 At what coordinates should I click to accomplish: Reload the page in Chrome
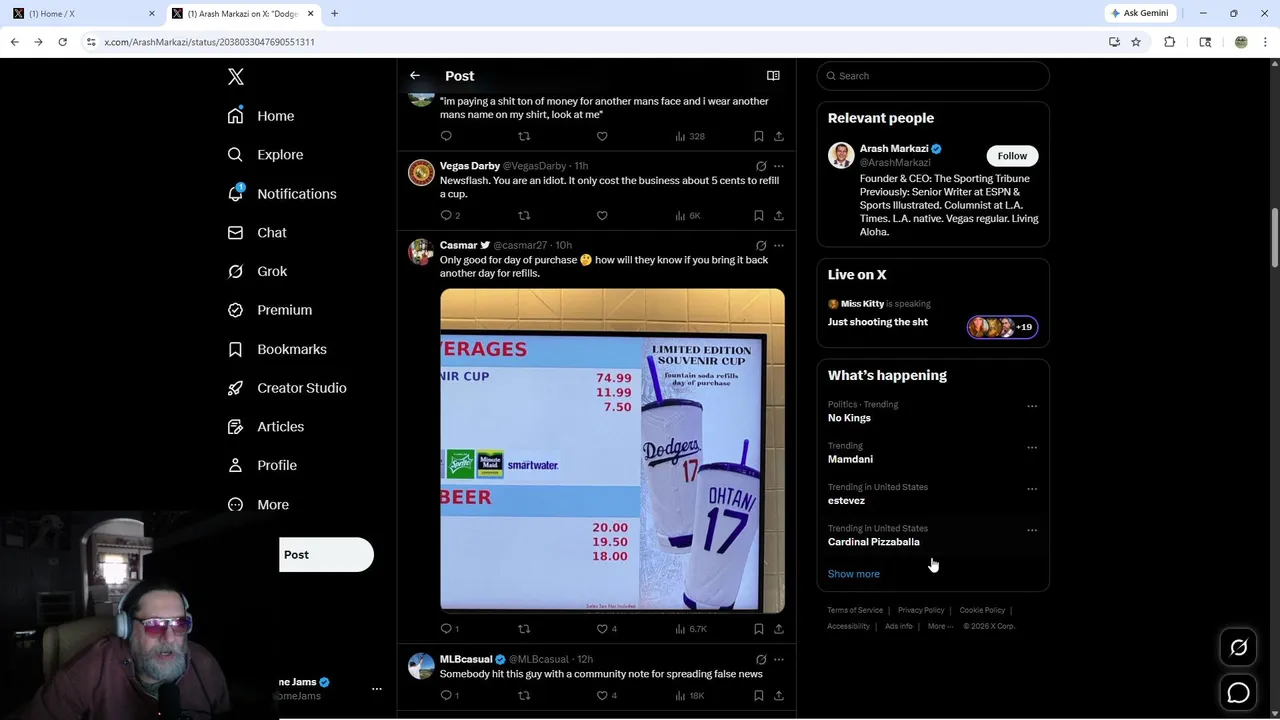(x=62, y=42)
